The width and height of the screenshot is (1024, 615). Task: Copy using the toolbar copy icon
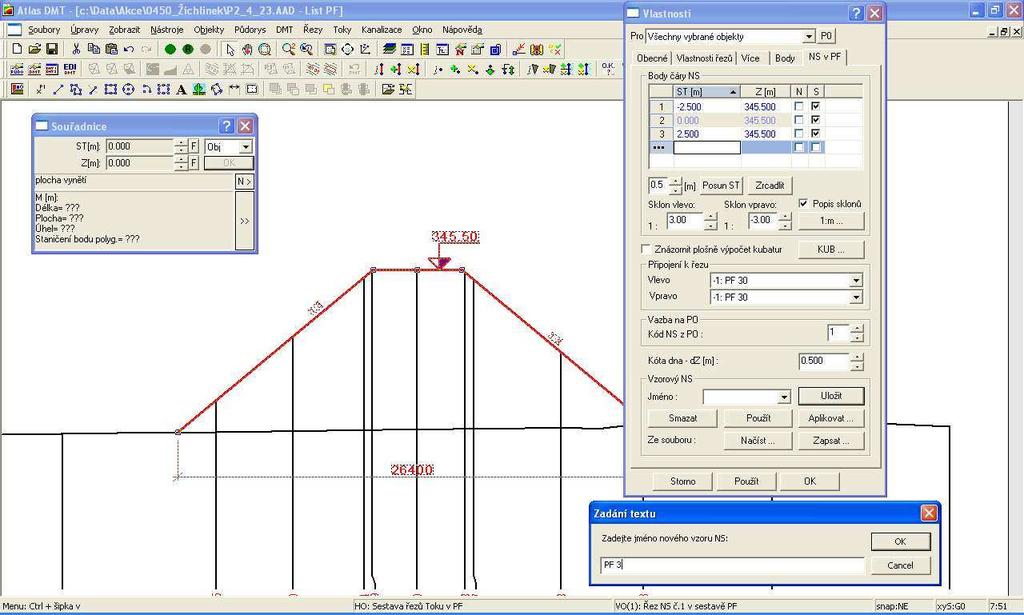(93, 49)
